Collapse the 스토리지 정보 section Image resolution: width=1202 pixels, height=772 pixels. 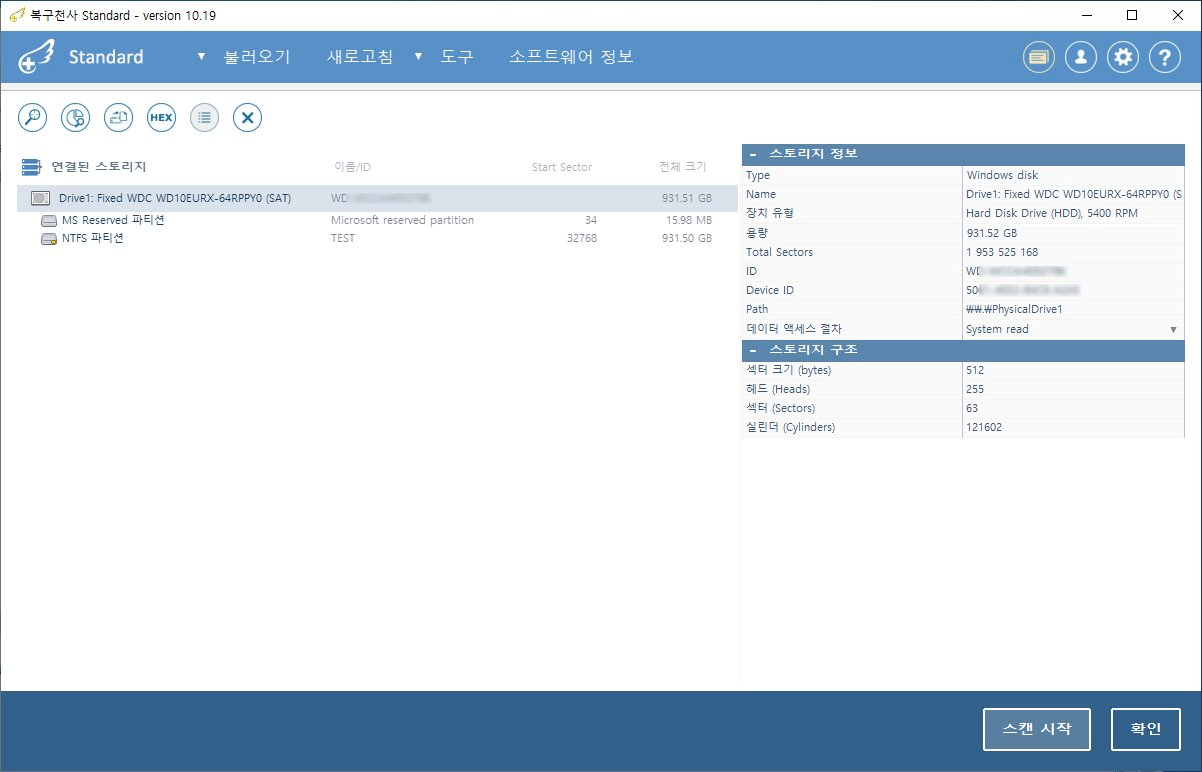[x=752, y=155]
